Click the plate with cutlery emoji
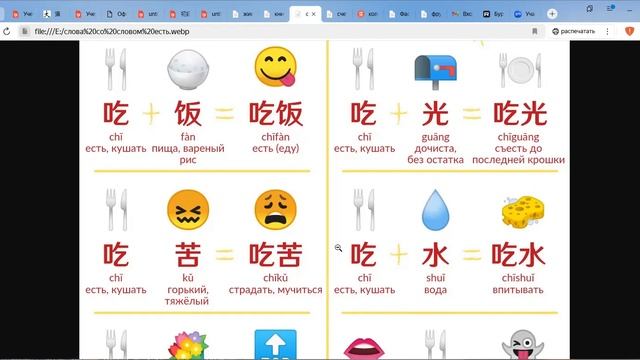Screen dimensions: 640x360 click(x=520, y=70)
